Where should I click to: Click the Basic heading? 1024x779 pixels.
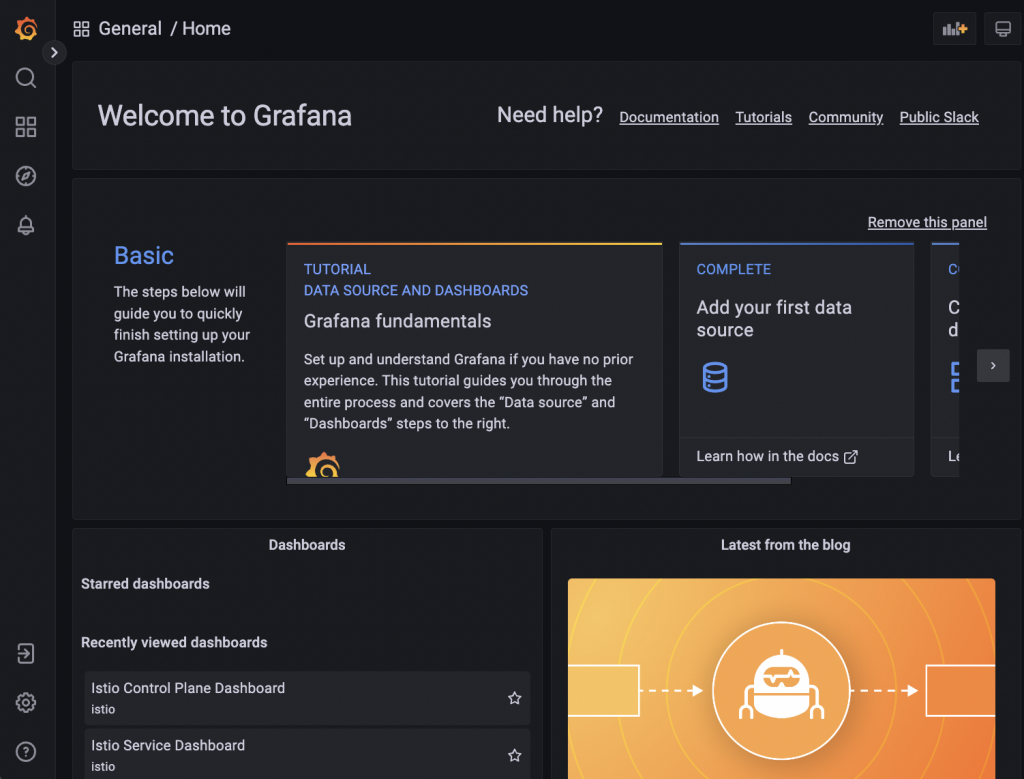[x=144, y=255]
